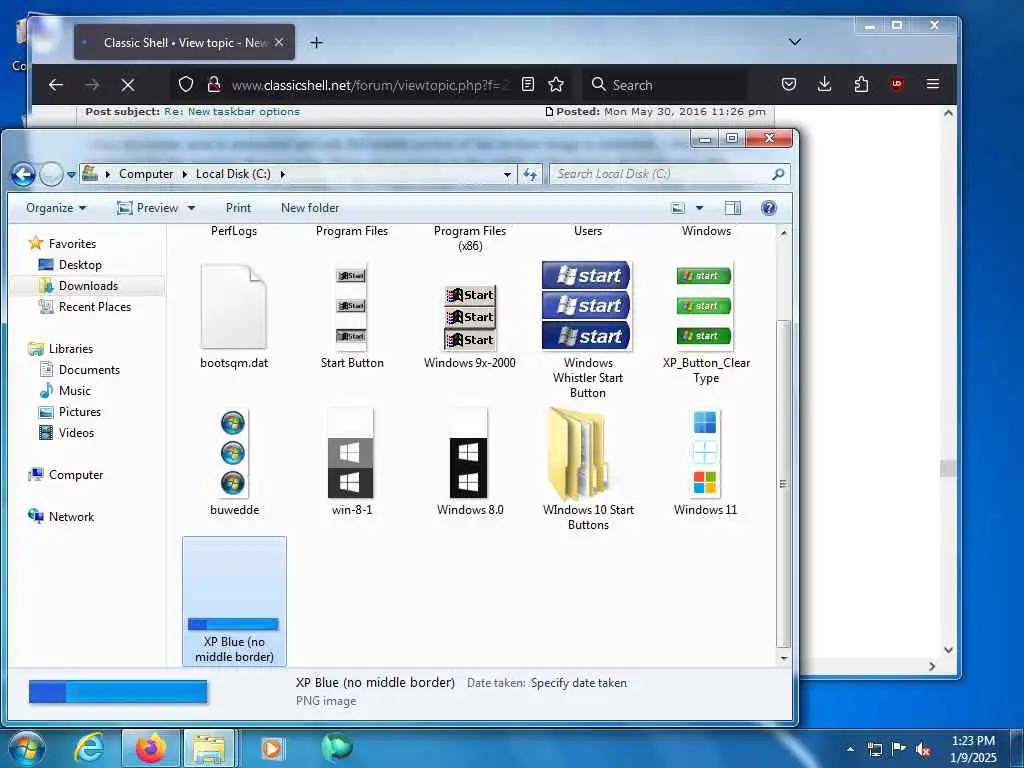Click Local Disk (C:) breadcrumb segment
The width and height of the screenshot is (1024, 768).
click(233, 174)
